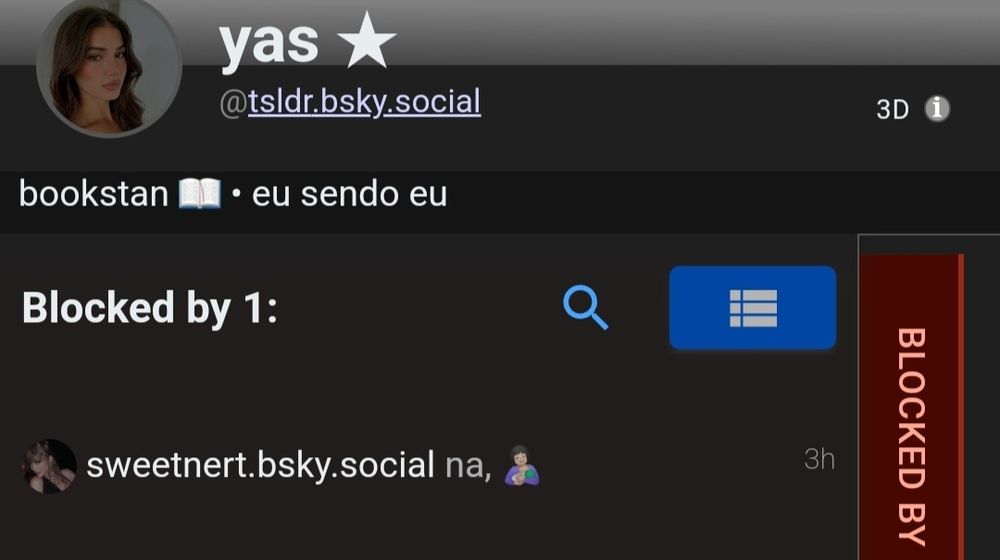This screenshot has width=1000, height=560.
Task: Click the na, display name text
Action: [x=468, y=467]
